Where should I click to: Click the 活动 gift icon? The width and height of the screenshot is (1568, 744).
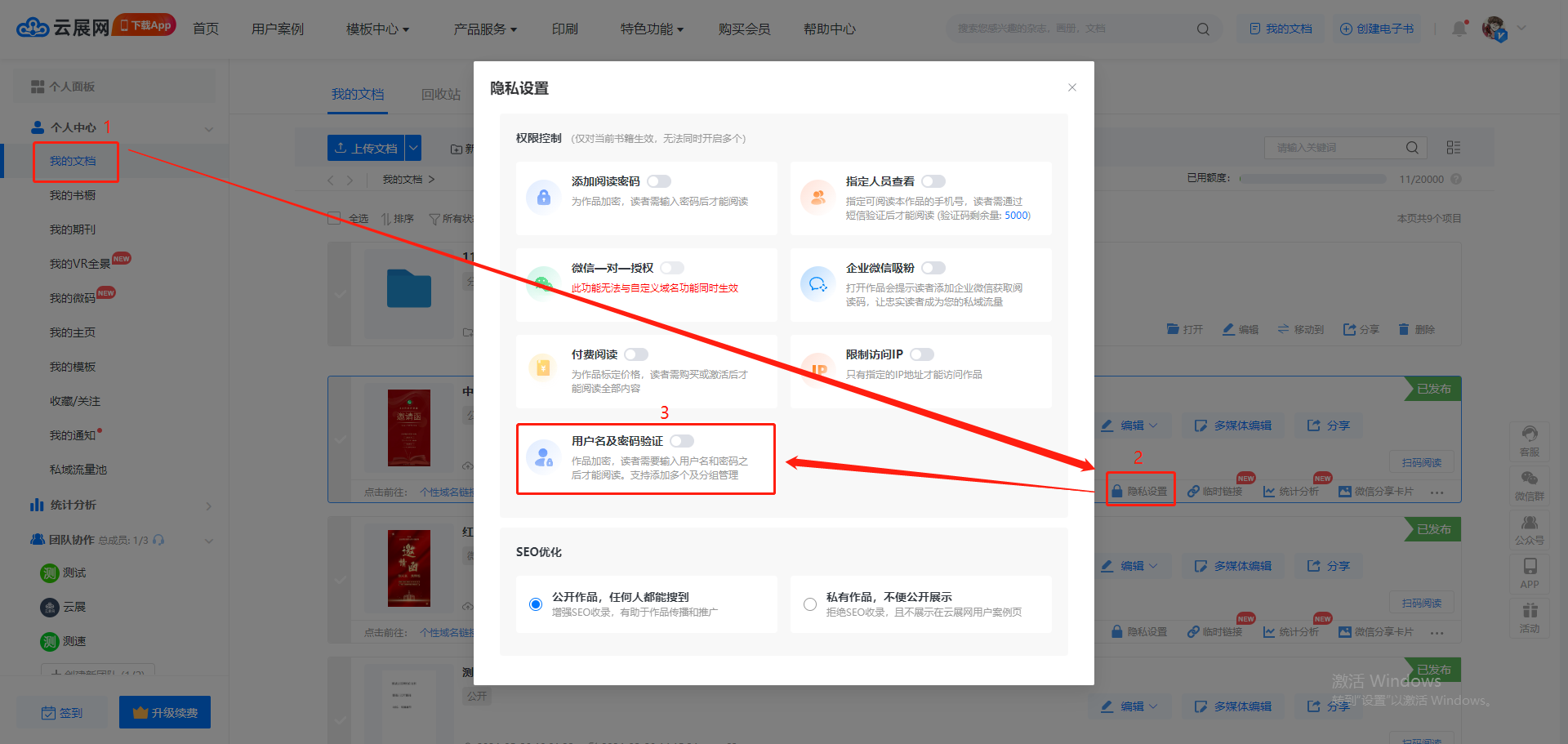tap(1530, 617)
